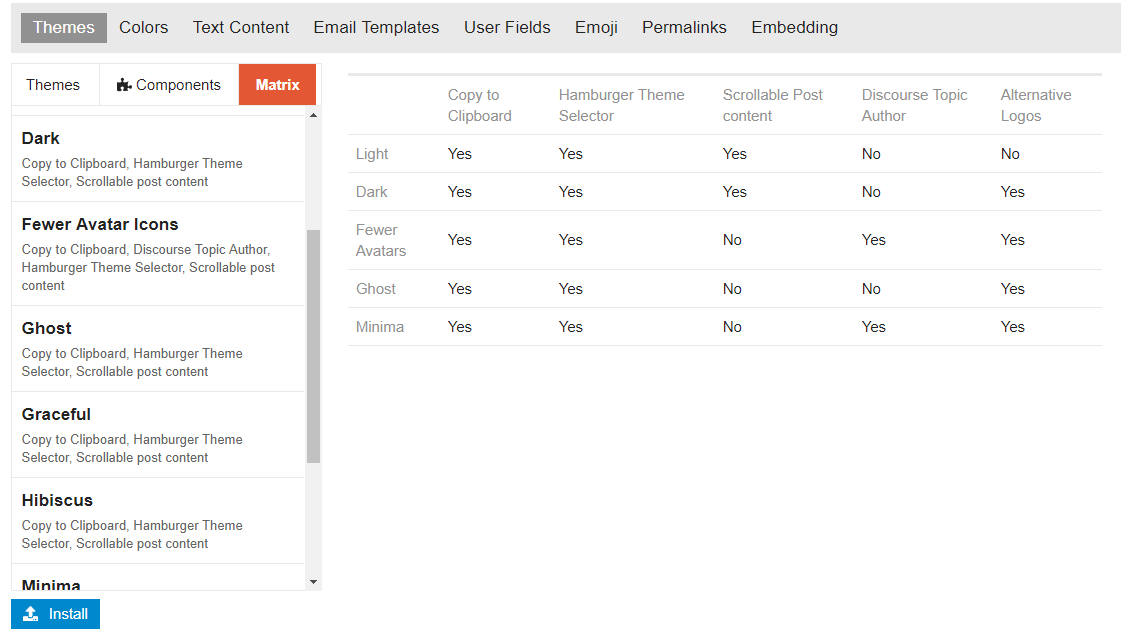Open the Embedding tab
The image size is (1124, 634).
794,27
